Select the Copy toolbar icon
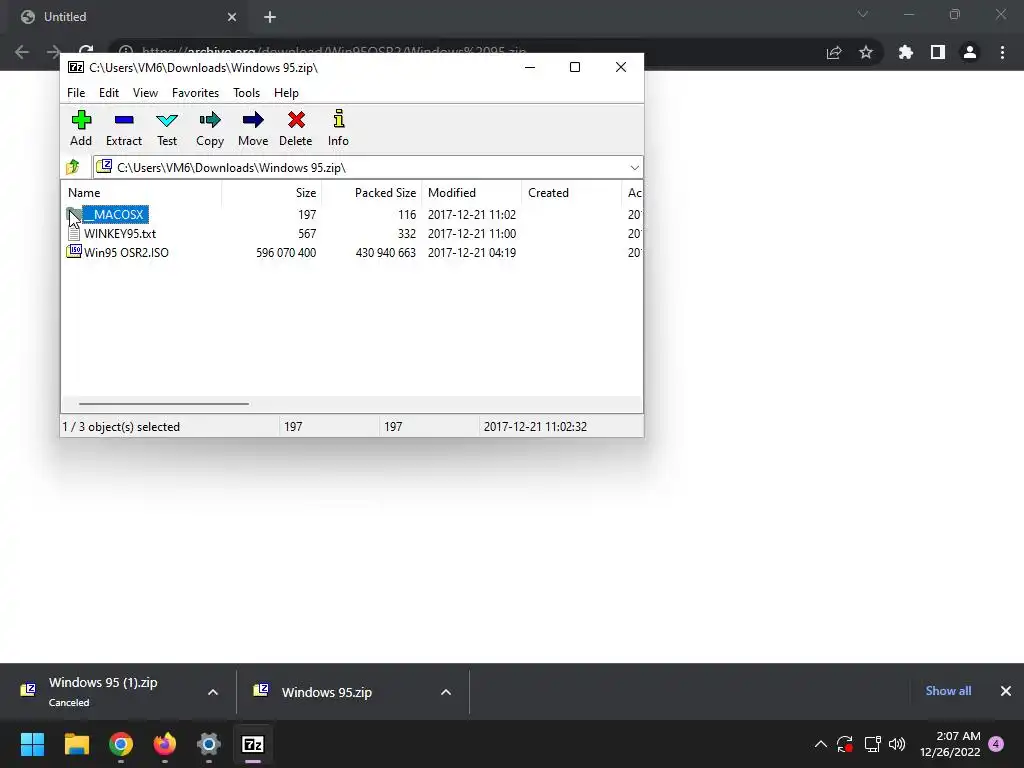Image resolution: width=1024 pixels, height=768 pixels. tap(210, 128)
